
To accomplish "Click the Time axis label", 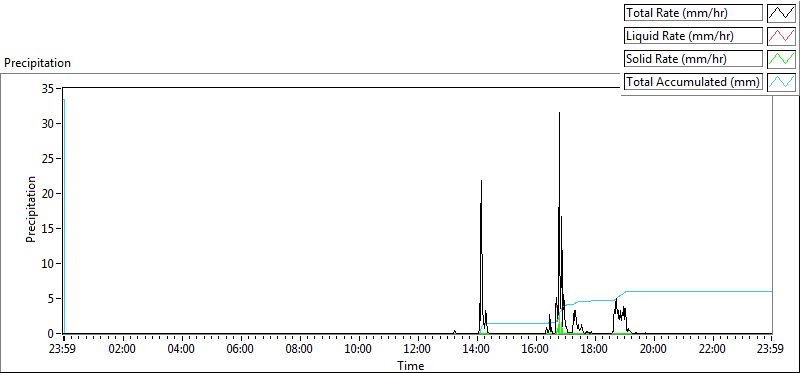I will tap(411, 366).
